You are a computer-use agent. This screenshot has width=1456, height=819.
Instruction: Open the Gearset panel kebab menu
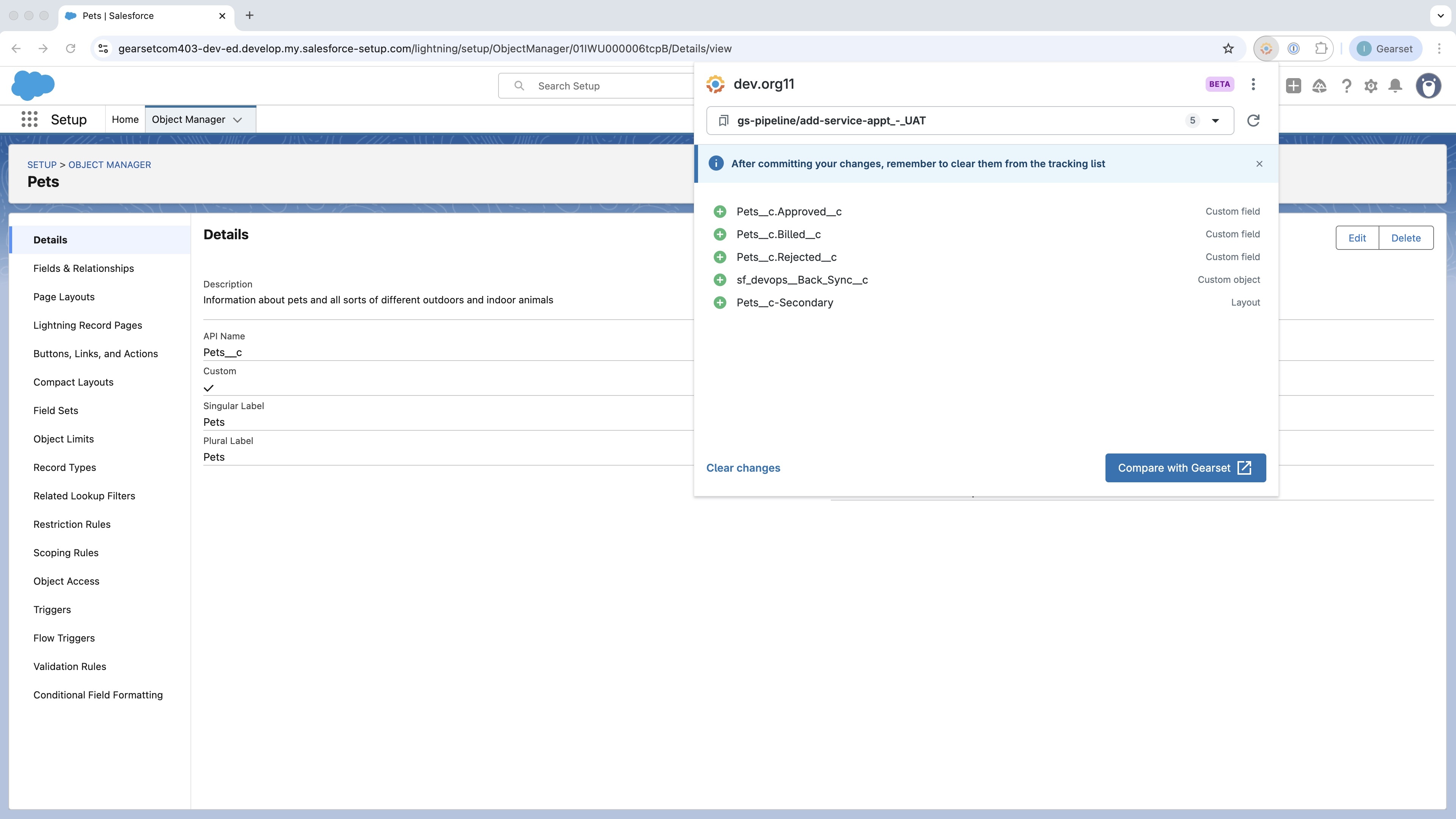(x=1253, y=84)
